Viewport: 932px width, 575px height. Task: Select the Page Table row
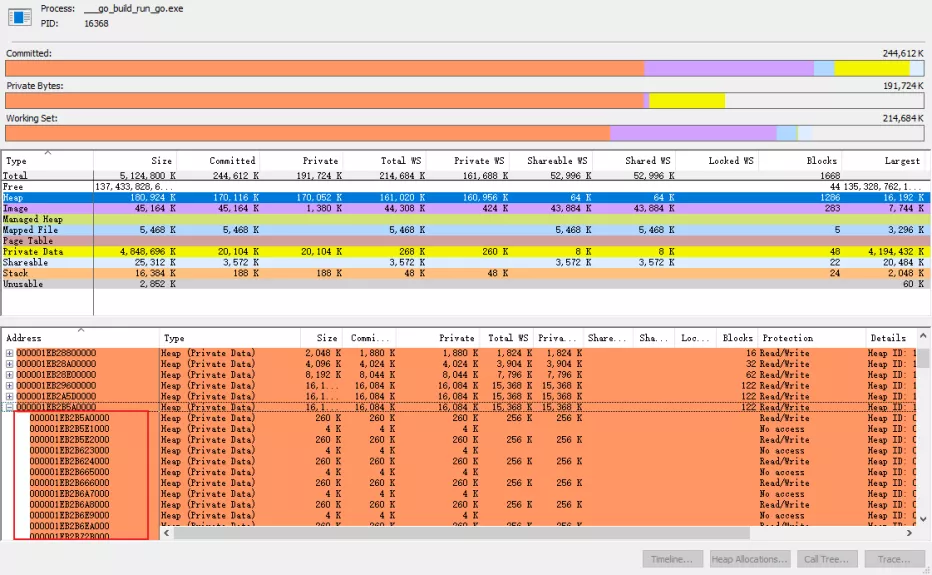465,240
